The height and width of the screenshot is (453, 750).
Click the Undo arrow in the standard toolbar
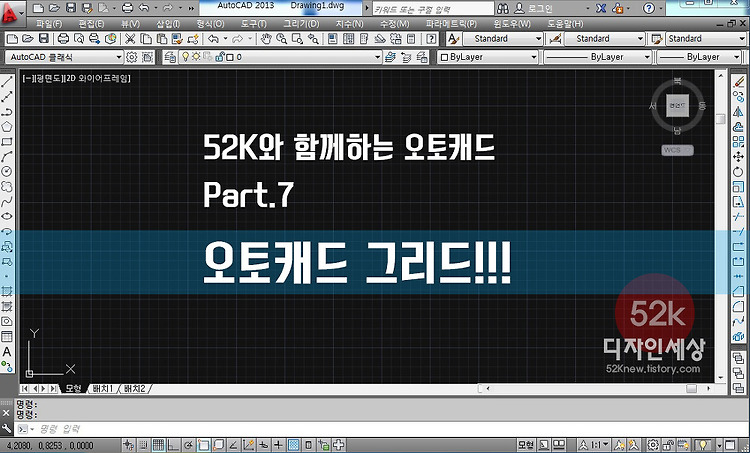pyautogui.click(x=213, y=39)
